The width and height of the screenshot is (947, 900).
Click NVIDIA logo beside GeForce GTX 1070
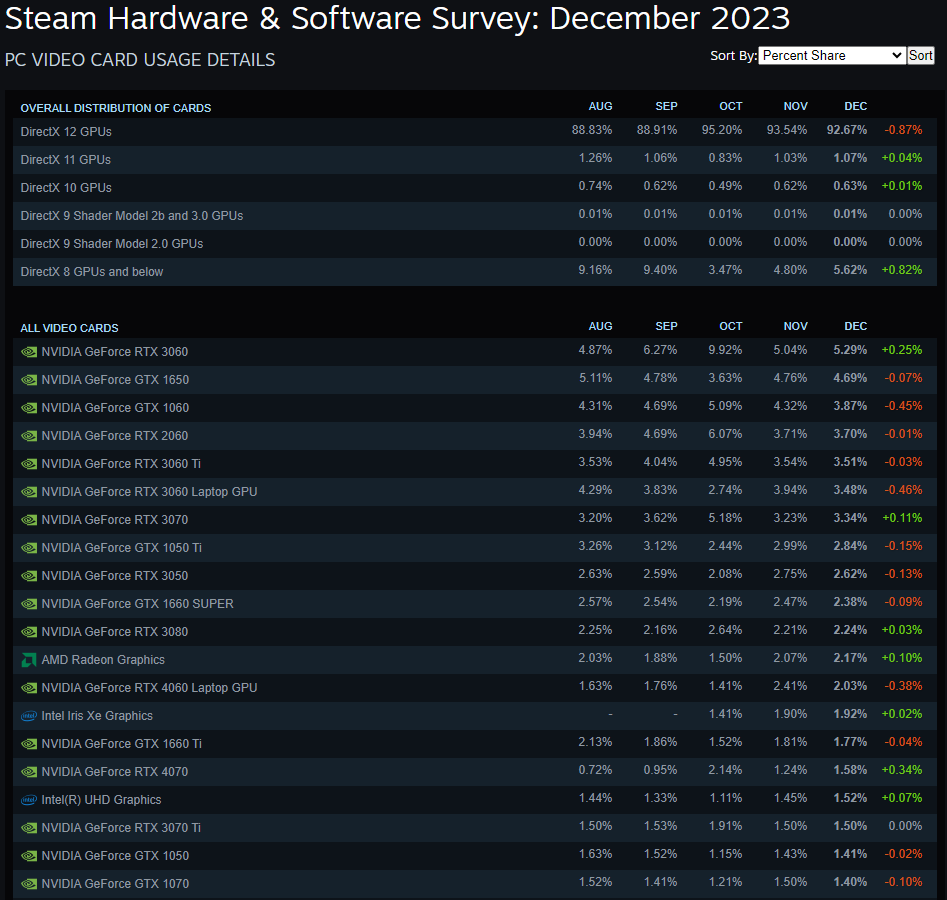click(29, 884)
